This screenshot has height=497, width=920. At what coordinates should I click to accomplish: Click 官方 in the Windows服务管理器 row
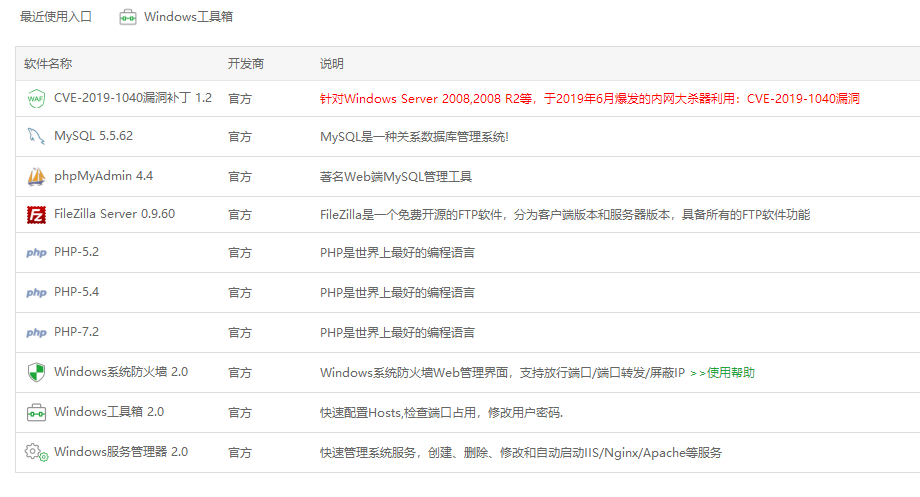[239, 452]
